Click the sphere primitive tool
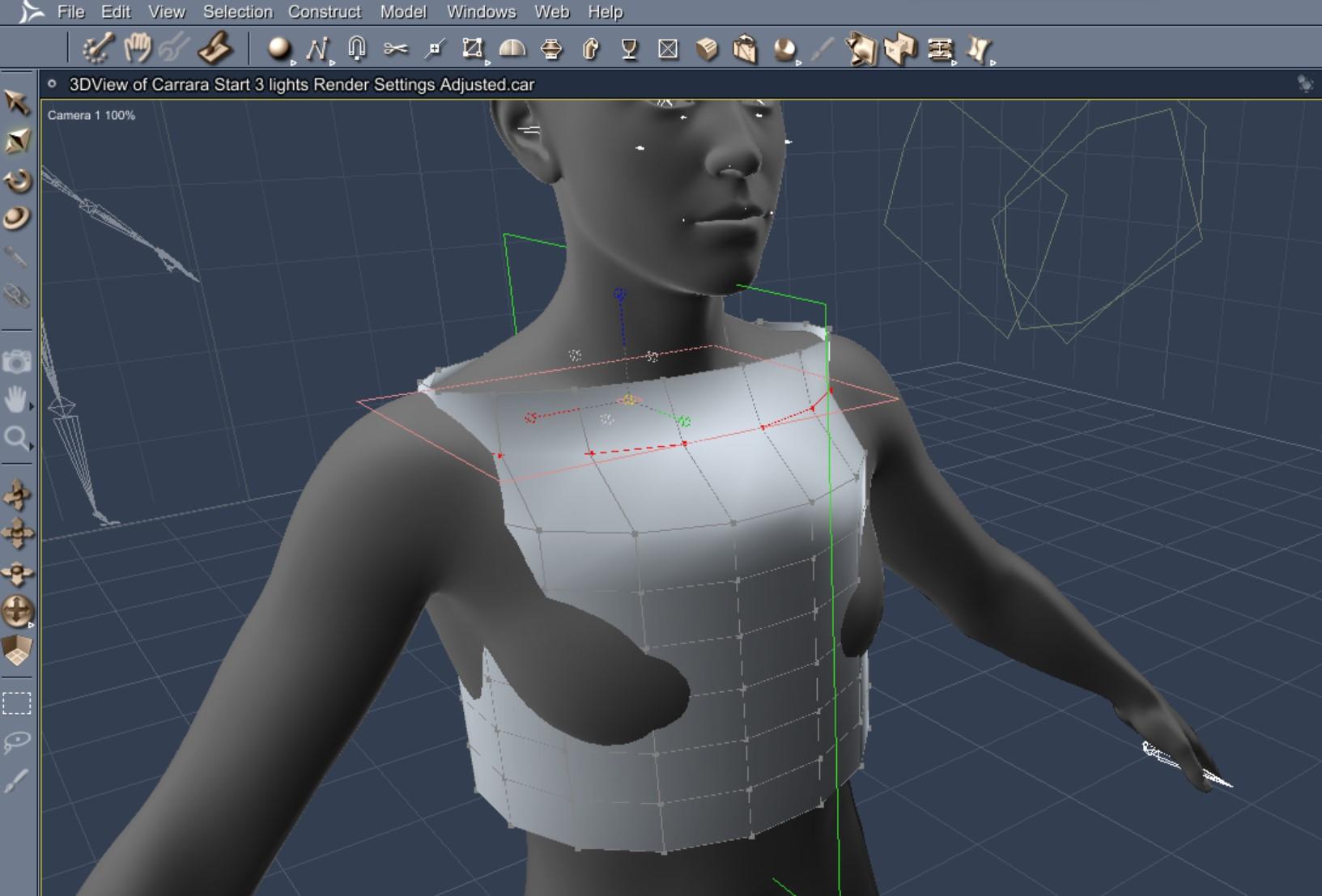 pyautogui.click(x=279, y=49)
